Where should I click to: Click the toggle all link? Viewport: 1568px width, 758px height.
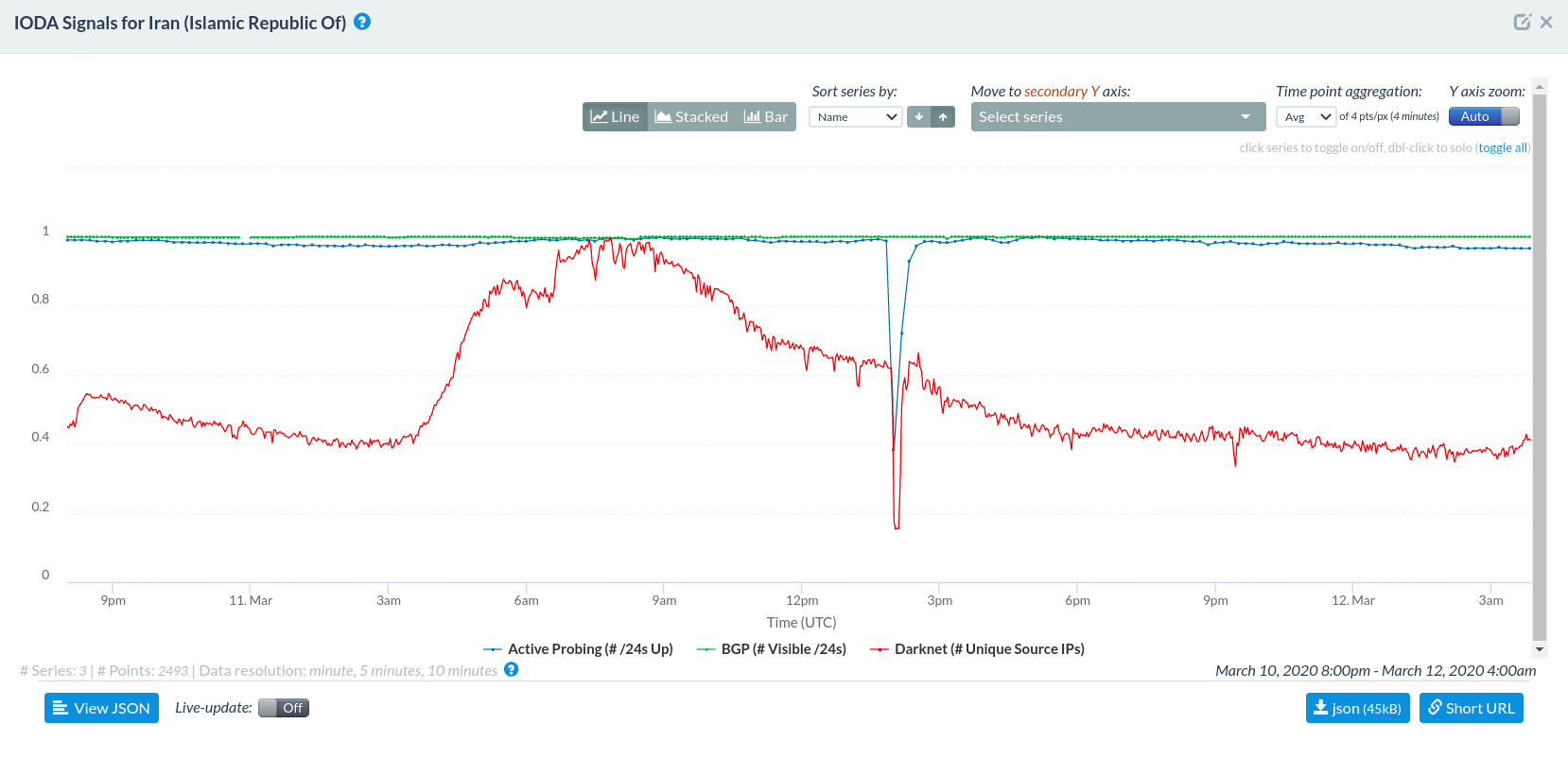tap(1502, 148)
